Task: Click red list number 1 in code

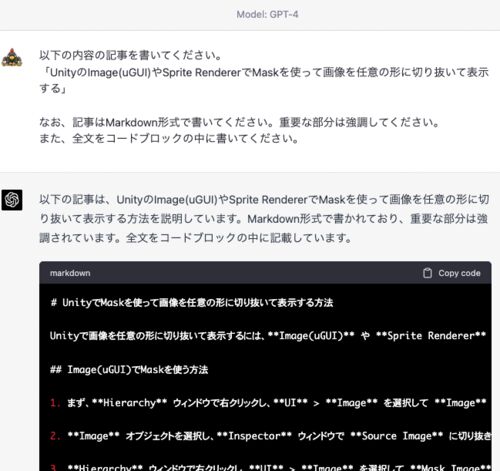Action: pos(55,403)
